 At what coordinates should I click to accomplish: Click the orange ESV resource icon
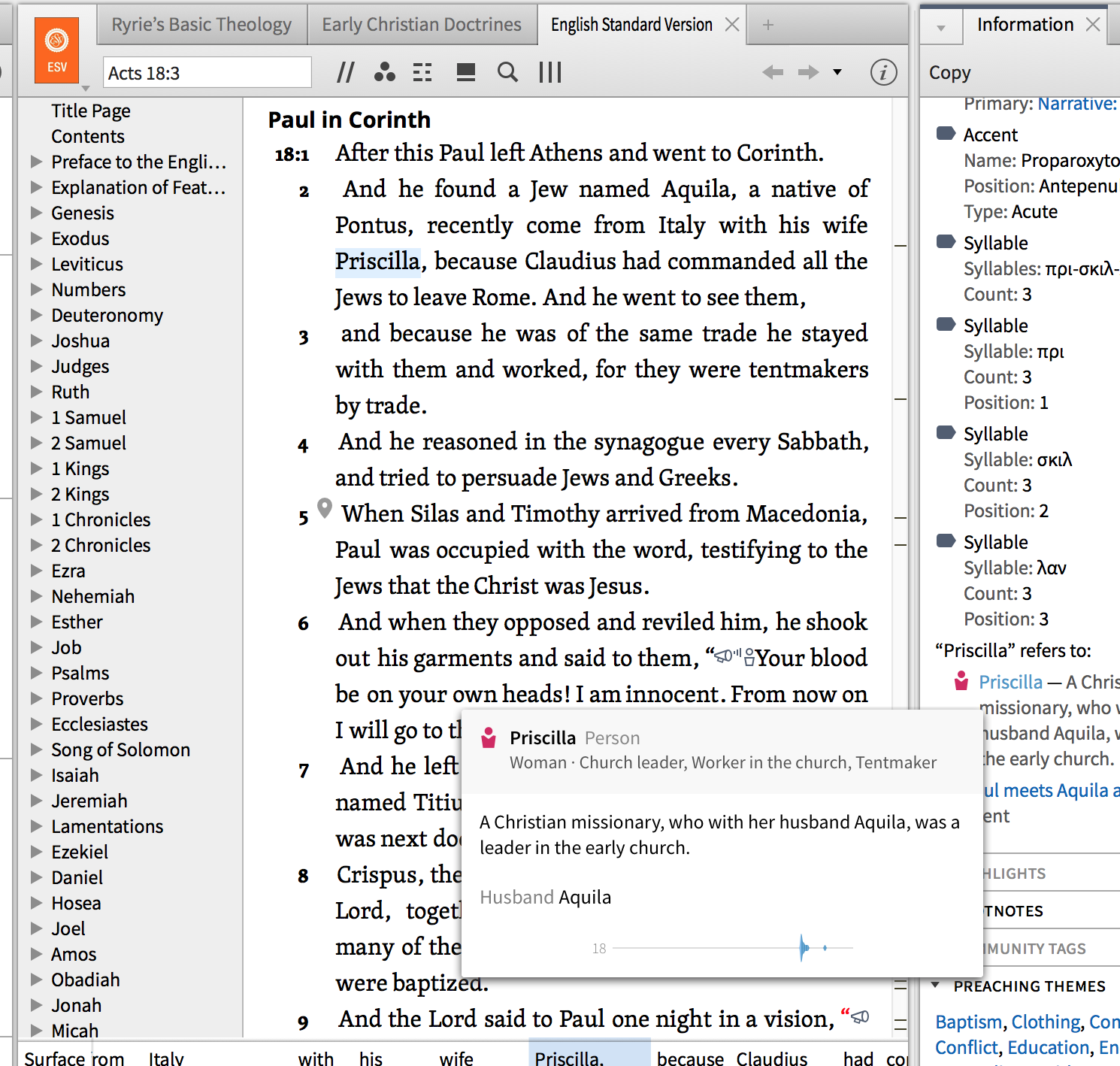point(56,50)
